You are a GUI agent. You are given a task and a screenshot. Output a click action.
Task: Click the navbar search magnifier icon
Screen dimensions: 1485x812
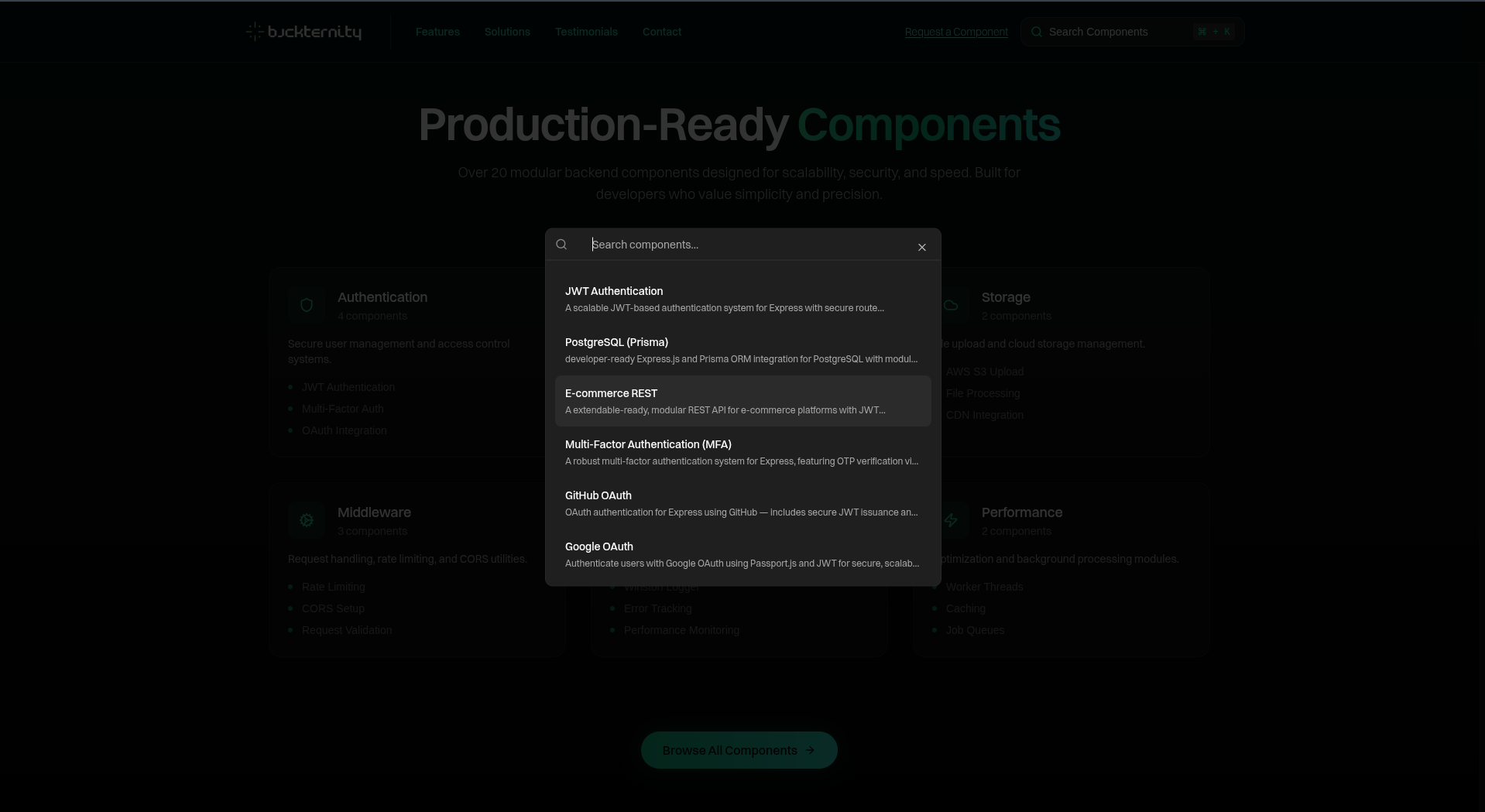pos(1036,32)
